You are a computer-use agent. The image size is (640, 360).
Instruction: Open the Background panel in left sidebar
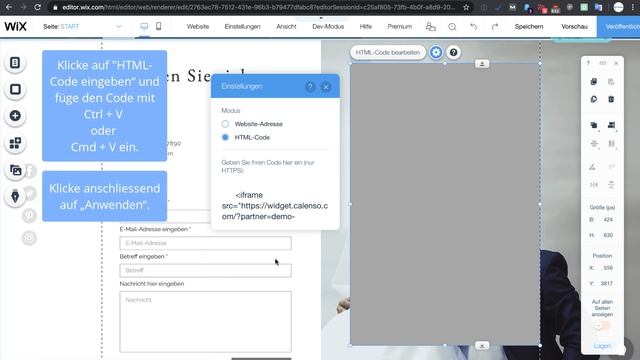tap(15, 89)
